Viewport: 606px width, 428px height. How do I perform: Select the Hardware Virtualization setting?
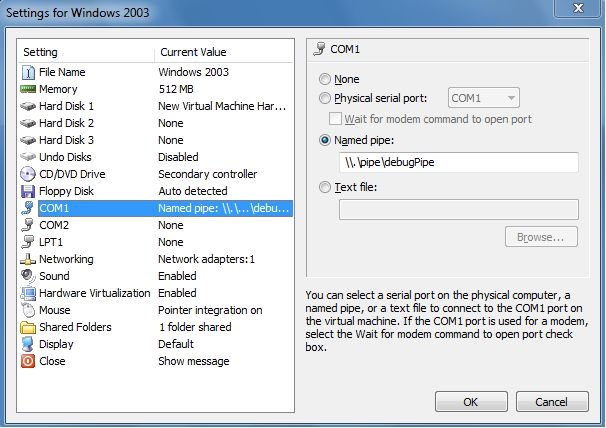pyautogui.click(x=155, y=293)
